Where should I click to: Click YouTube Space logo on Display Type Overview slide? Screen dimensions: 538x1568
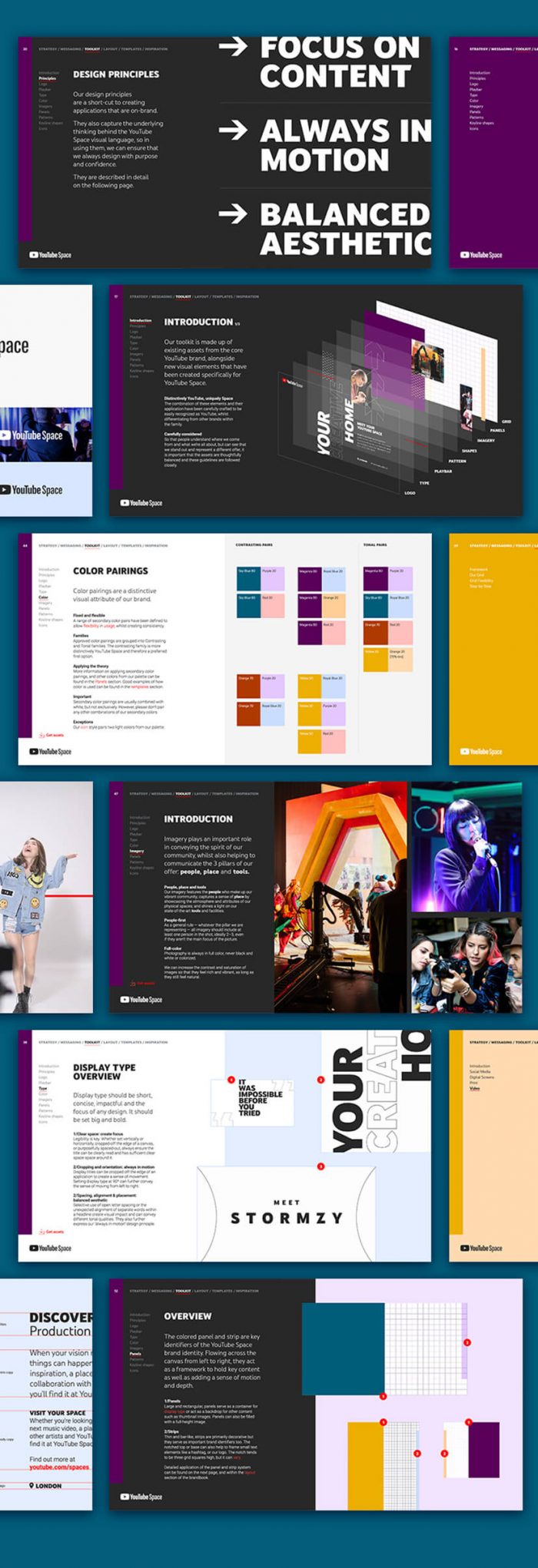point(50,1248)
